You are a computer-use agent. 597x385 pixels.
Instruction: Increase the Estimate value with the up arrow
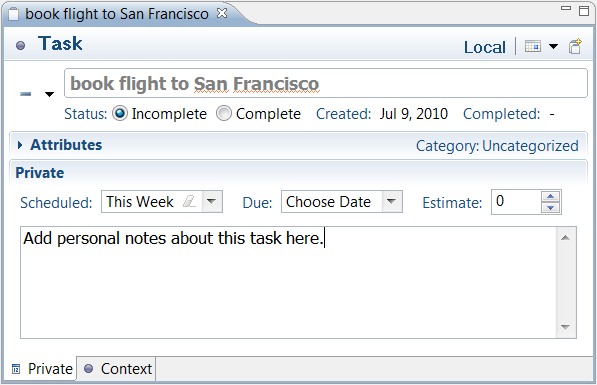tap(551, 196)
